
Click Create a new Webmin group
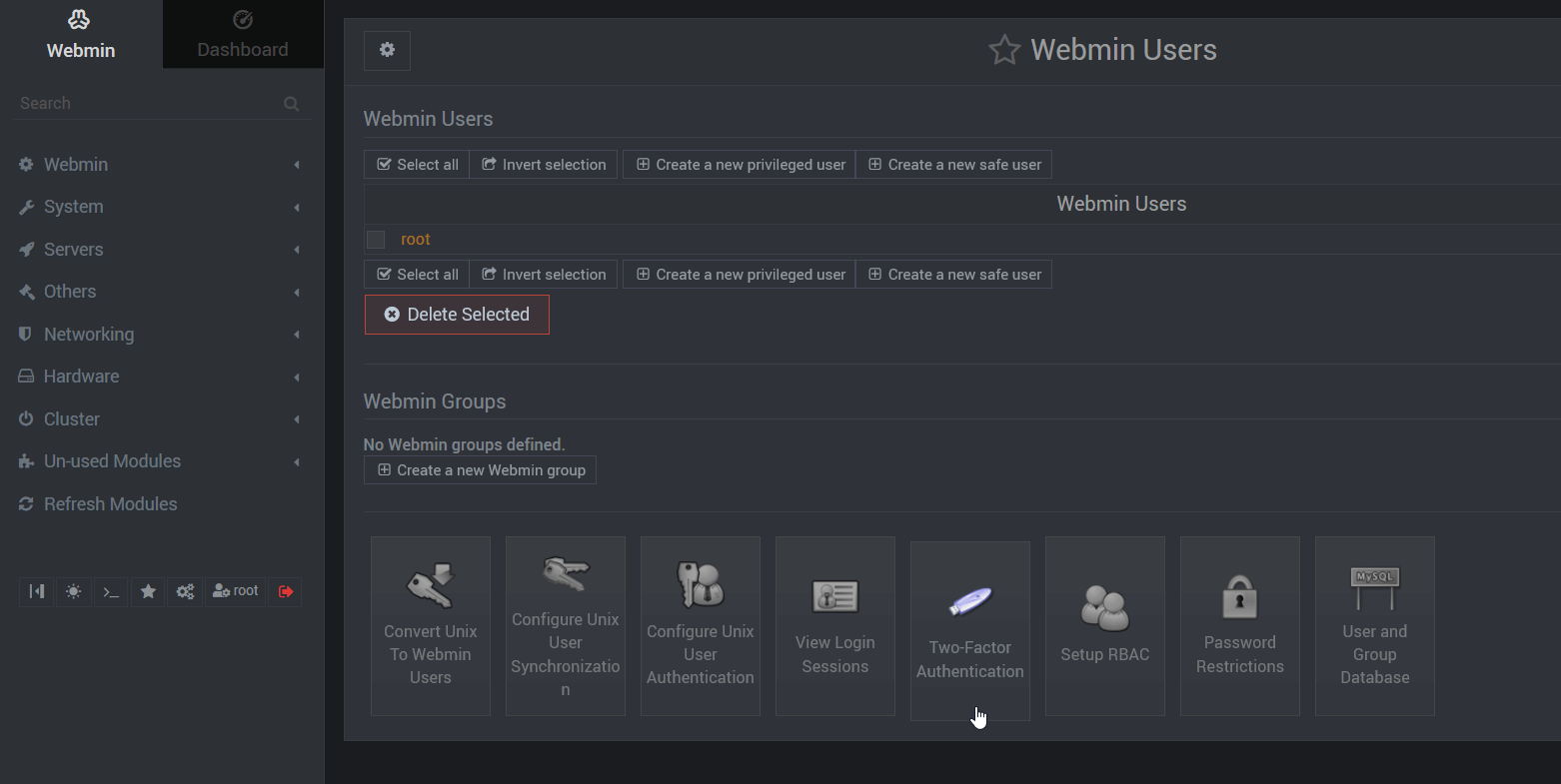pos(480,470)
